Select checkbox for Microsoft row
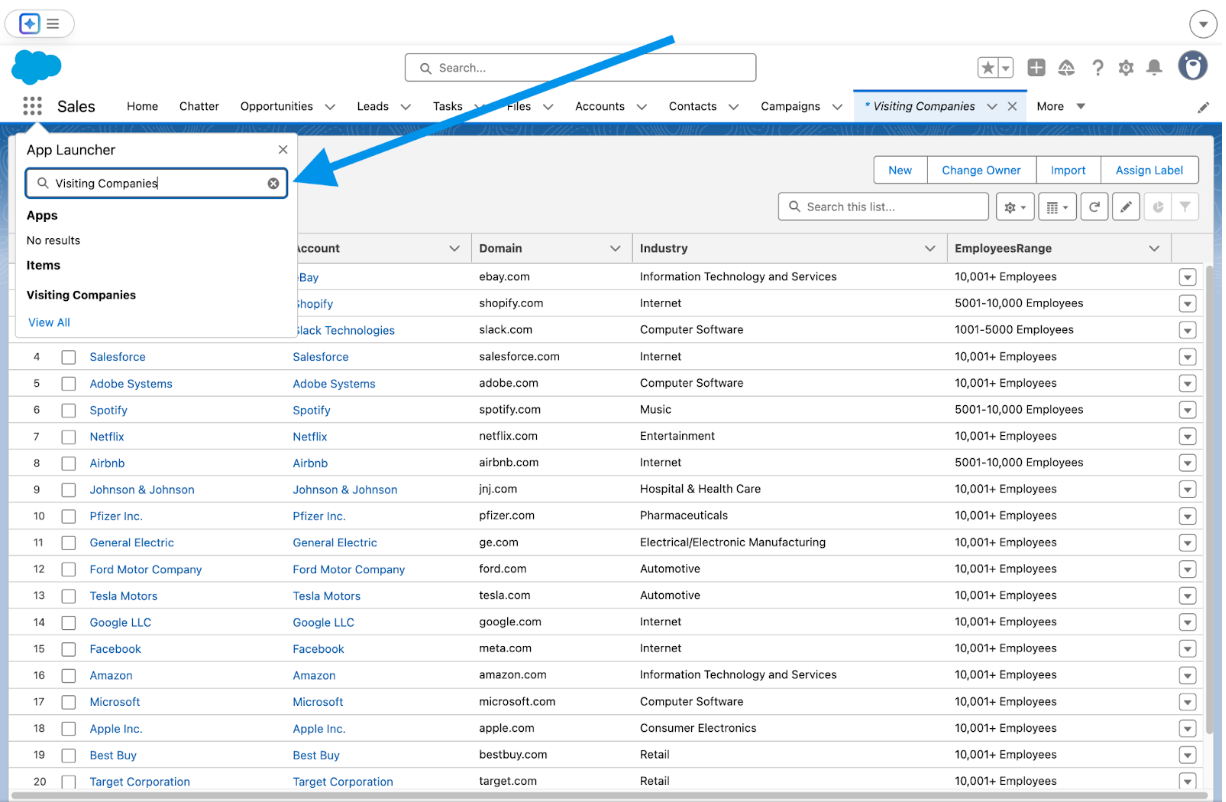Viewport: 1226px width, 802px height. point(69,702)
